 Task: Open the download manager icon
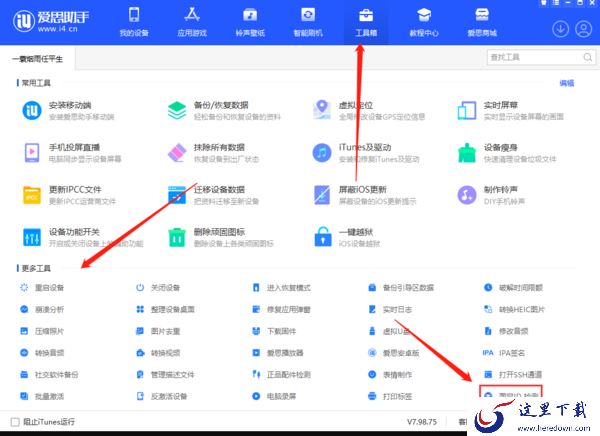tap(561, 29)
